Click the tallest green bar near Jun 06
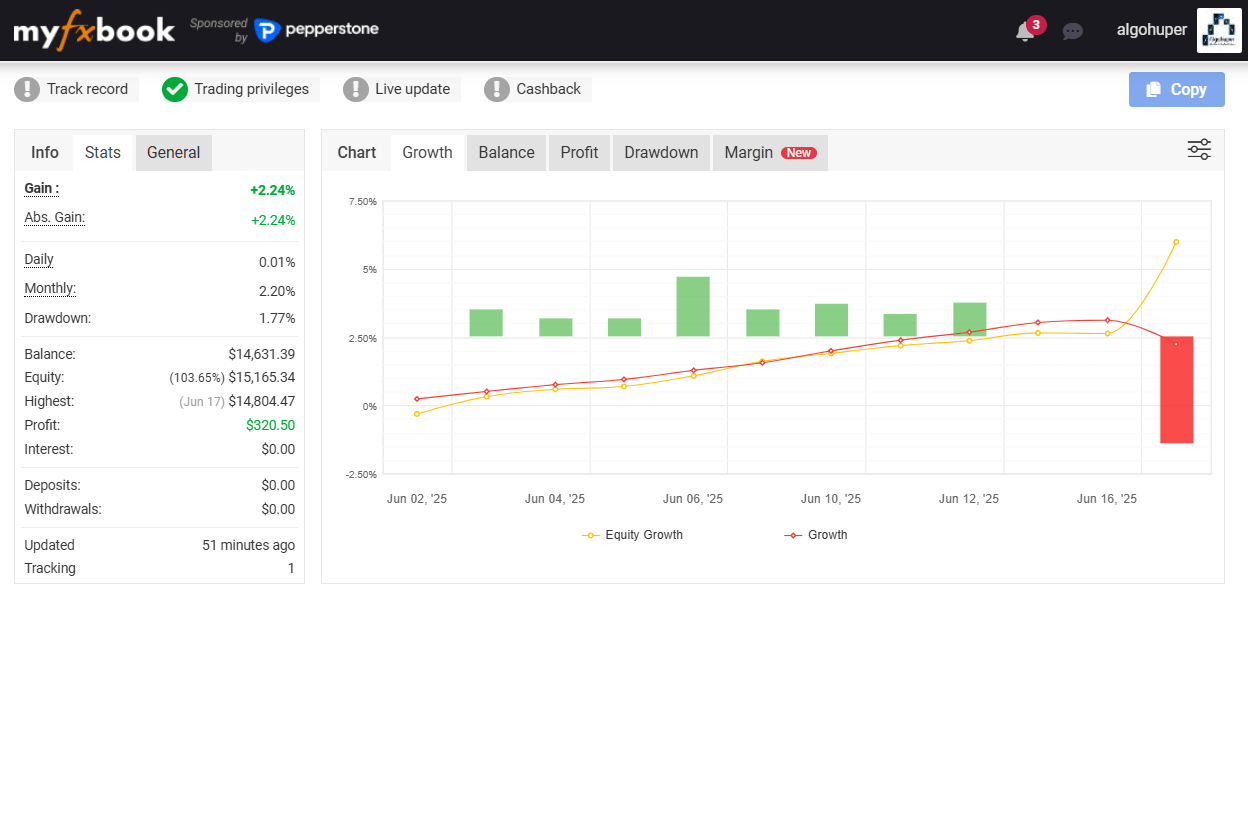 693,306
